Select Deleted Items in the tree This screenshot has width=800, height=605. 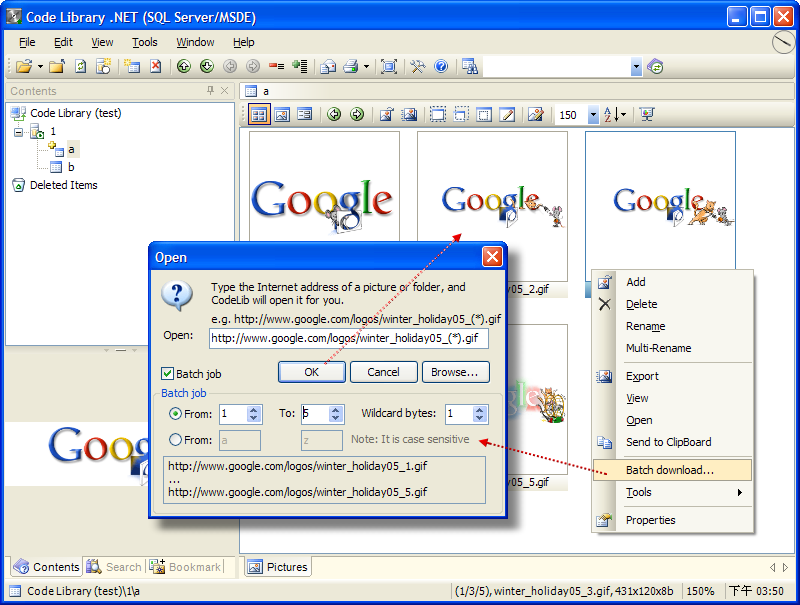(x=63, y=185)
